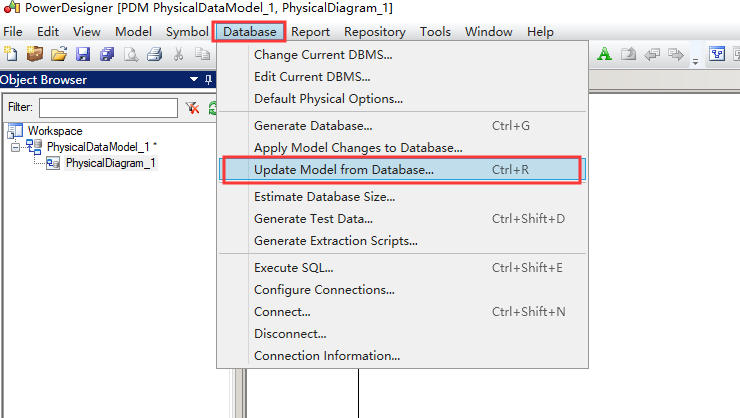This screenshot has height=418, width=740.
Task: Click the gray folder up-arrow icon
Action: 628,54
